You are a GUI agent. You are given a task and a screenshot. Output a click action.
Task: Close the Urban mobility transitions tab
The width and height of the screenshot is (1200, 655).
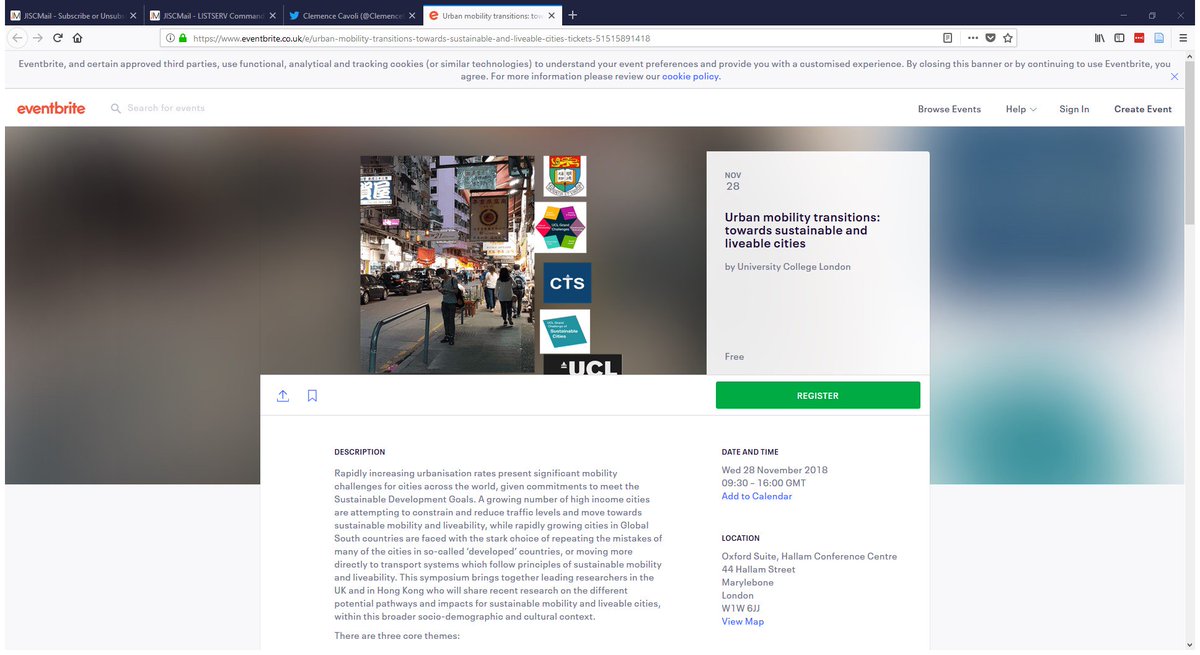(552, 15)
